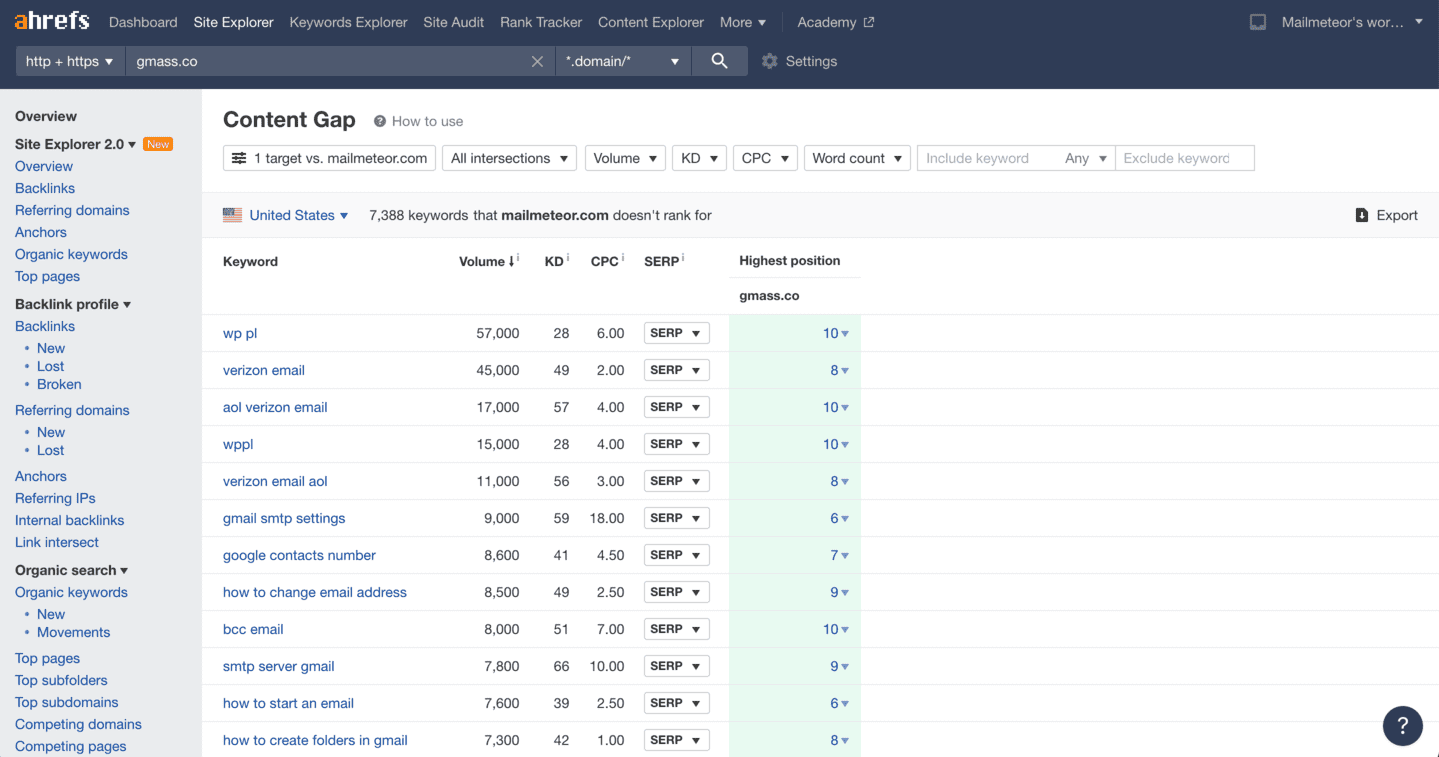
Task: Click the Volume column info icon
Action: [x=517, y=258]
